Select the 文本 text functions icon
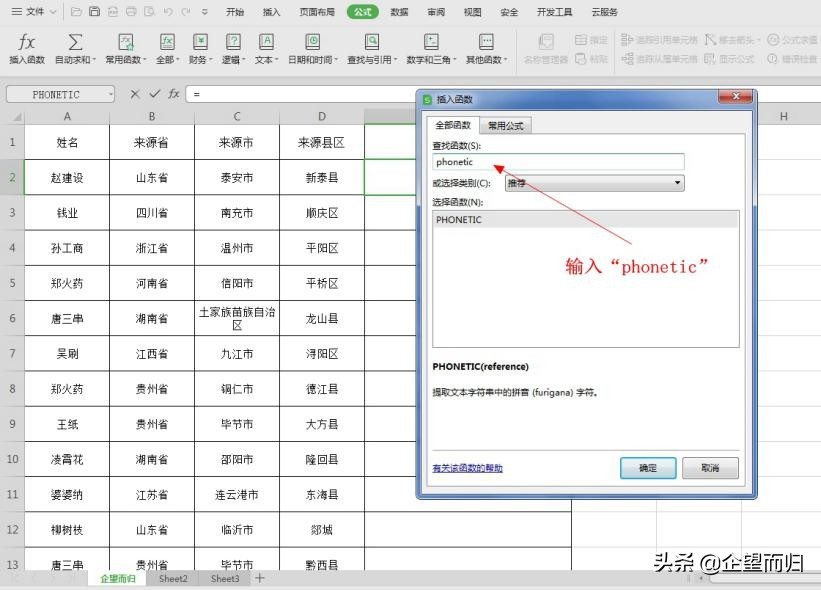This screenshot has height=590, width=821. 265,50
